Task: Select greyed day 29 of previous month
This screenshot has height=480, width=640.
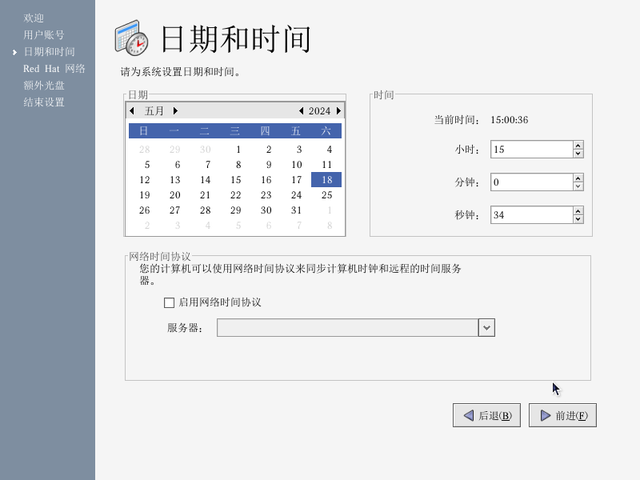Action: tap(175, 149)
